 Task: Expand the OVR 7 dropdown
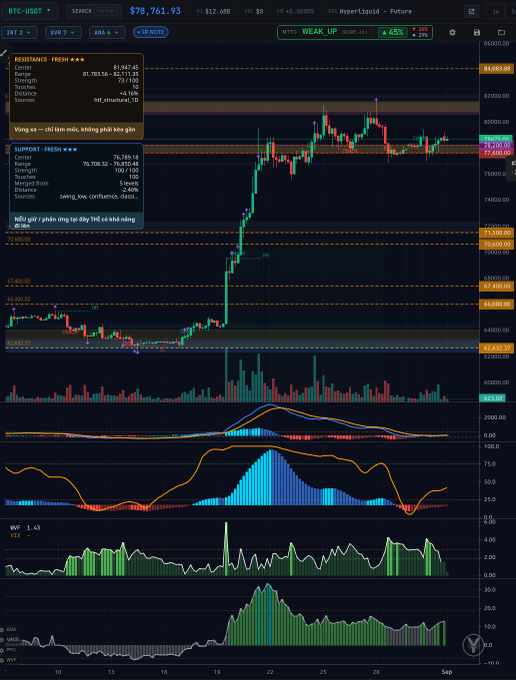click(x=63, y=33)
